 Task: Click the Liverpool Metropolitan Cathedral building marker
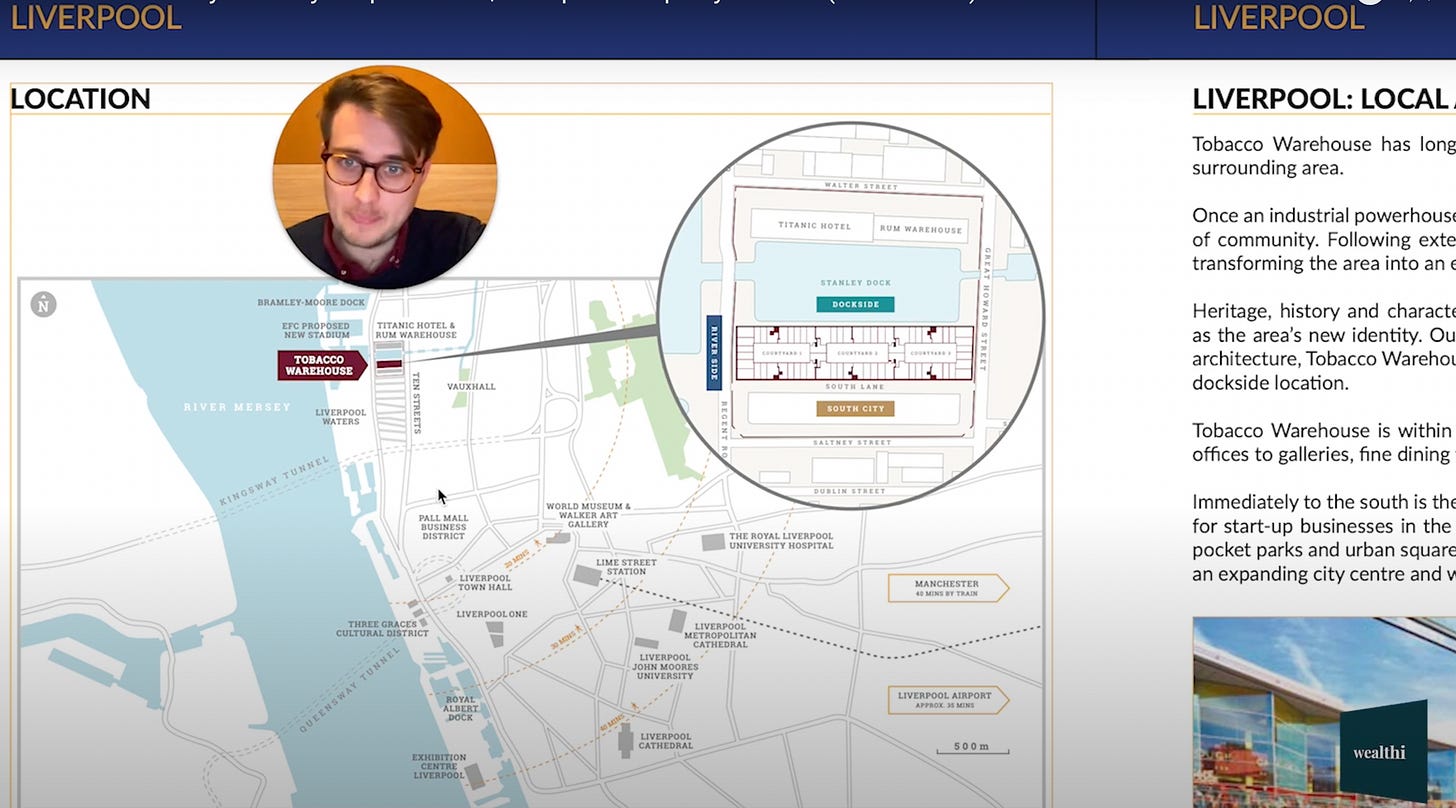[678, 620]
